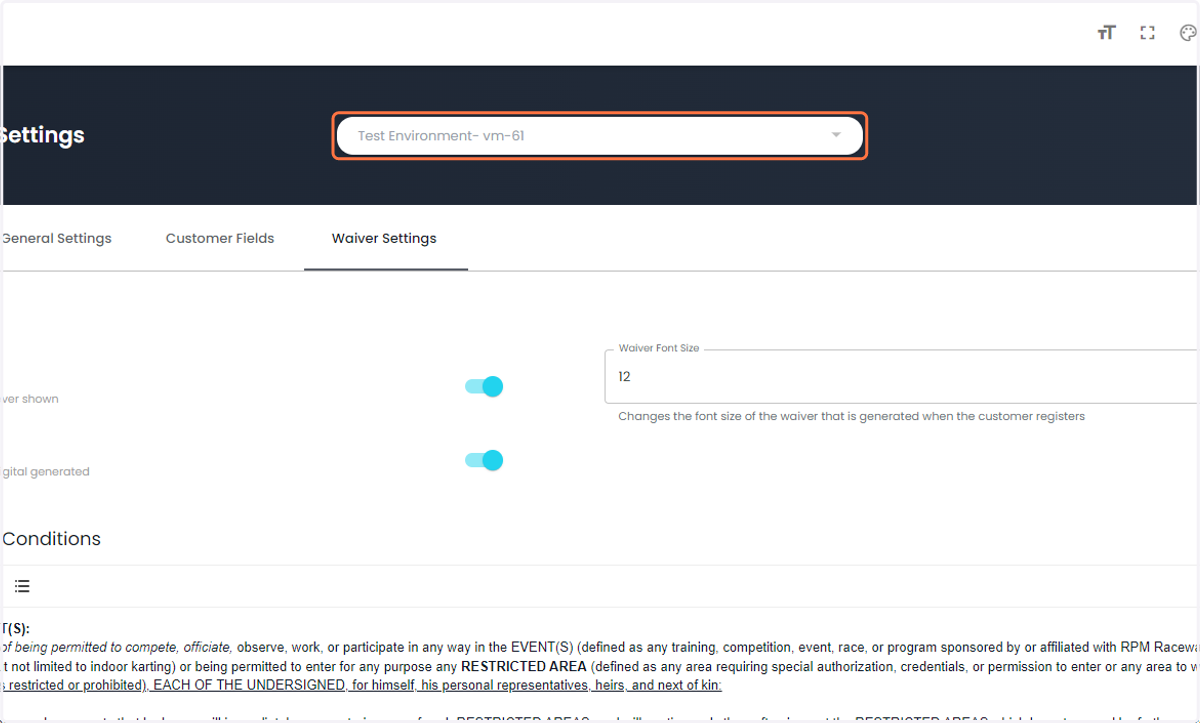The image size is (1200, 723).
Task: Click bold RESTRICTED AREA text in waiver
Action: pyautogui.click(x=523, y=666)
